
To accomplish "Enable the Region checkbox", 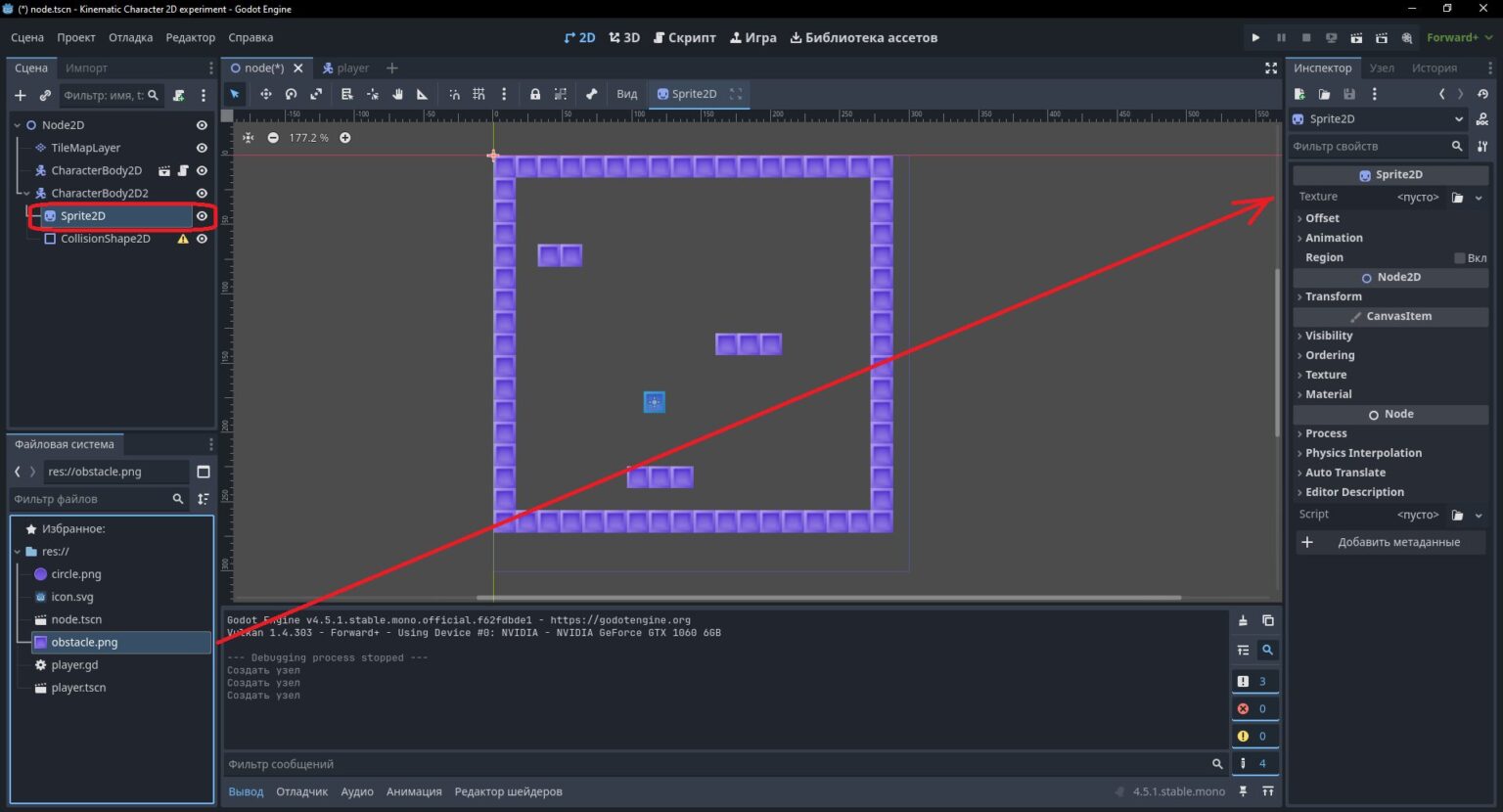I will 1459,257.
